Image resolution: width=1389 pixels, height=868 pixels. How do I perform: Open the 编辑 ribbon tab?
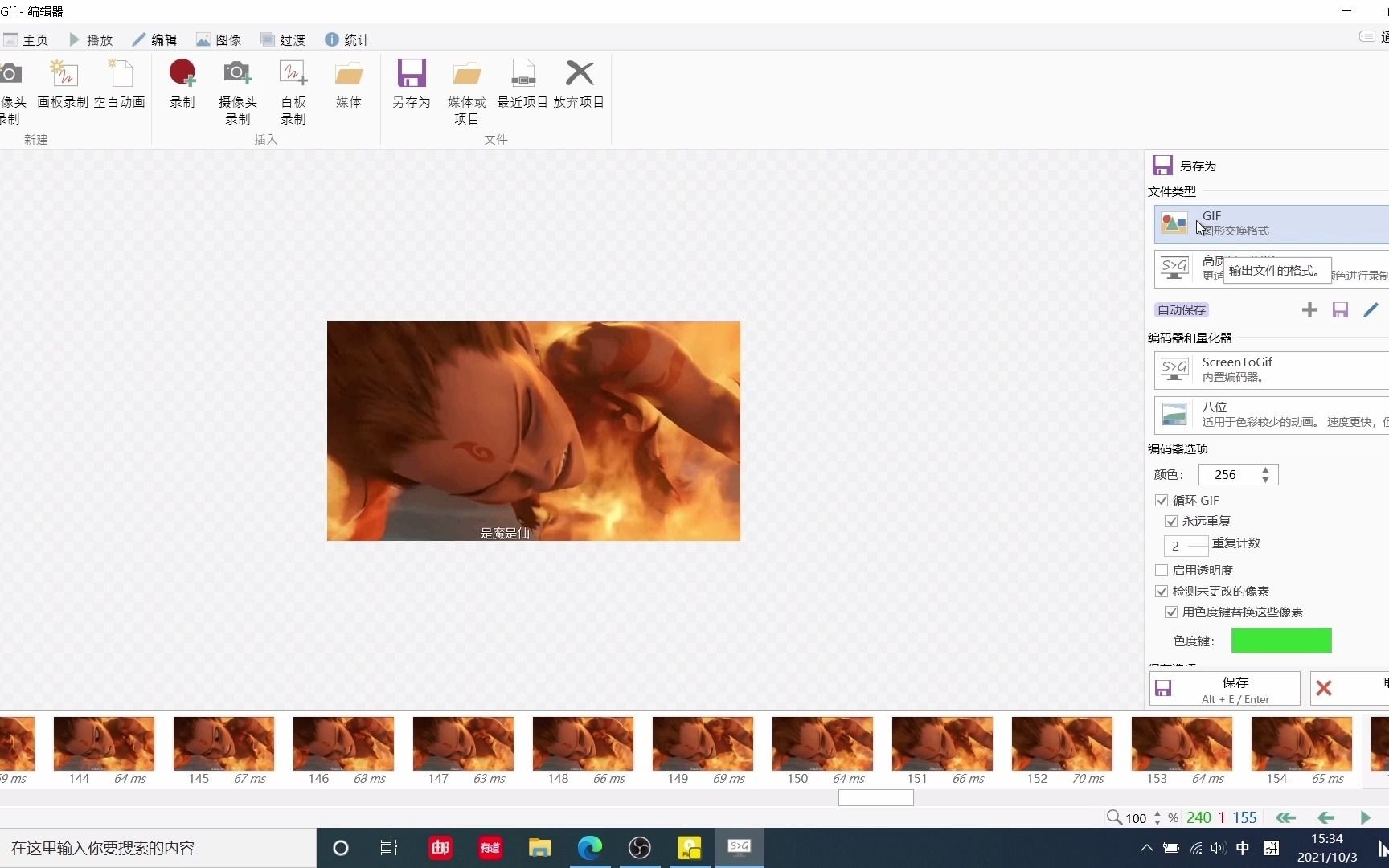tap(154, 40)
